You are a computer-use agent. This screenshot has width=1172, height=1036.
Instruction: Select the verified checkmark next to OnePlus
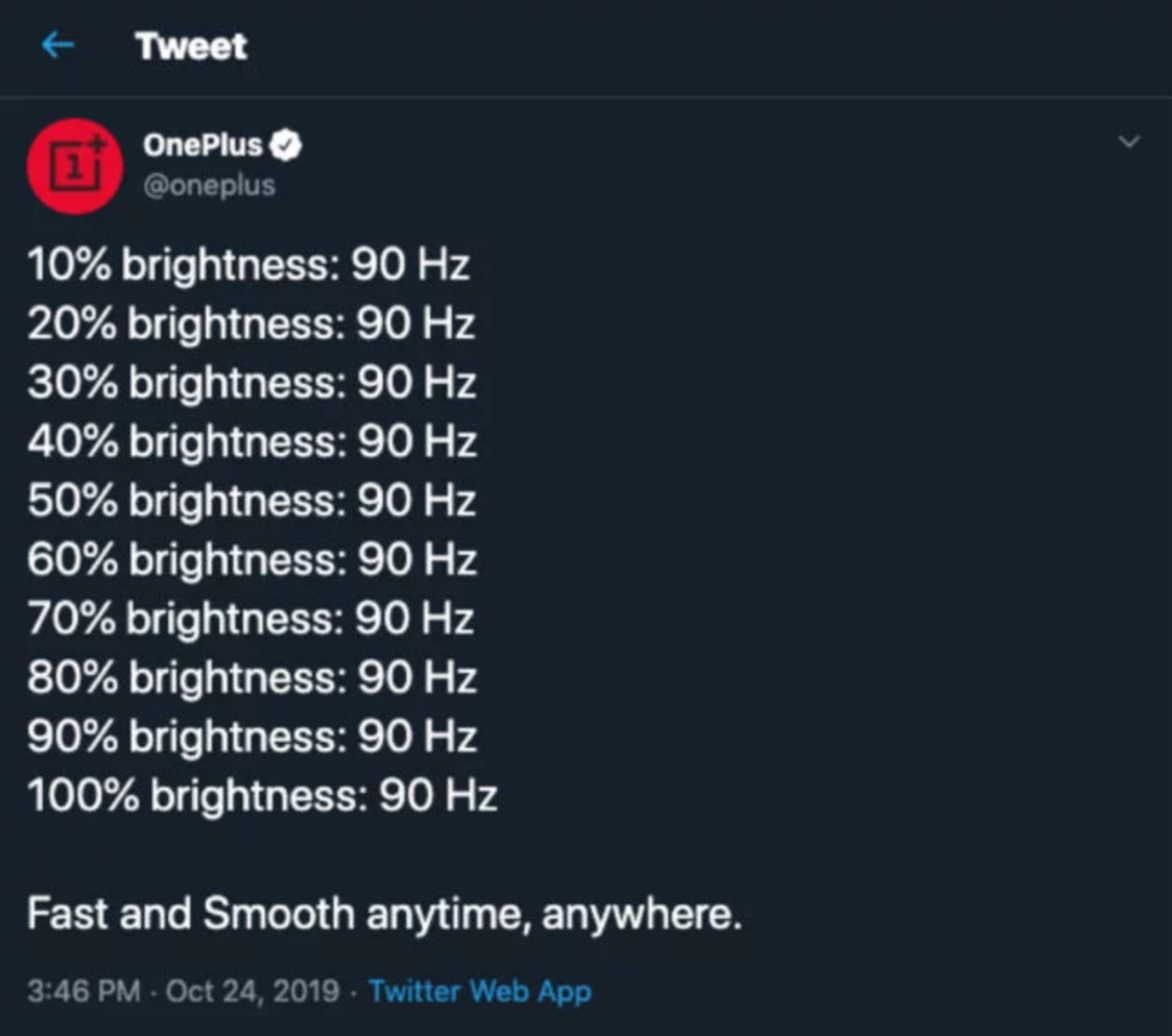tap(286, 144)
